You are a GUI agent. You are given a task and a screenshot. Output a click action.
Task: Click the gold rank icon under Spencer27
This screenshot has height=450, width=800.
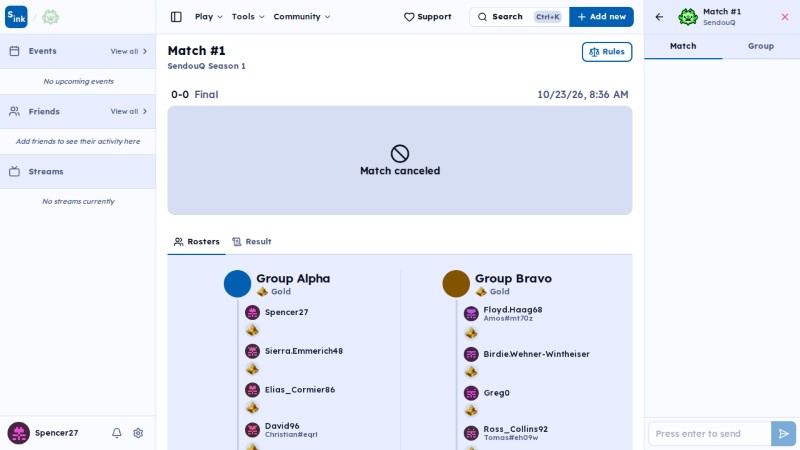click(x=253, y=331)
